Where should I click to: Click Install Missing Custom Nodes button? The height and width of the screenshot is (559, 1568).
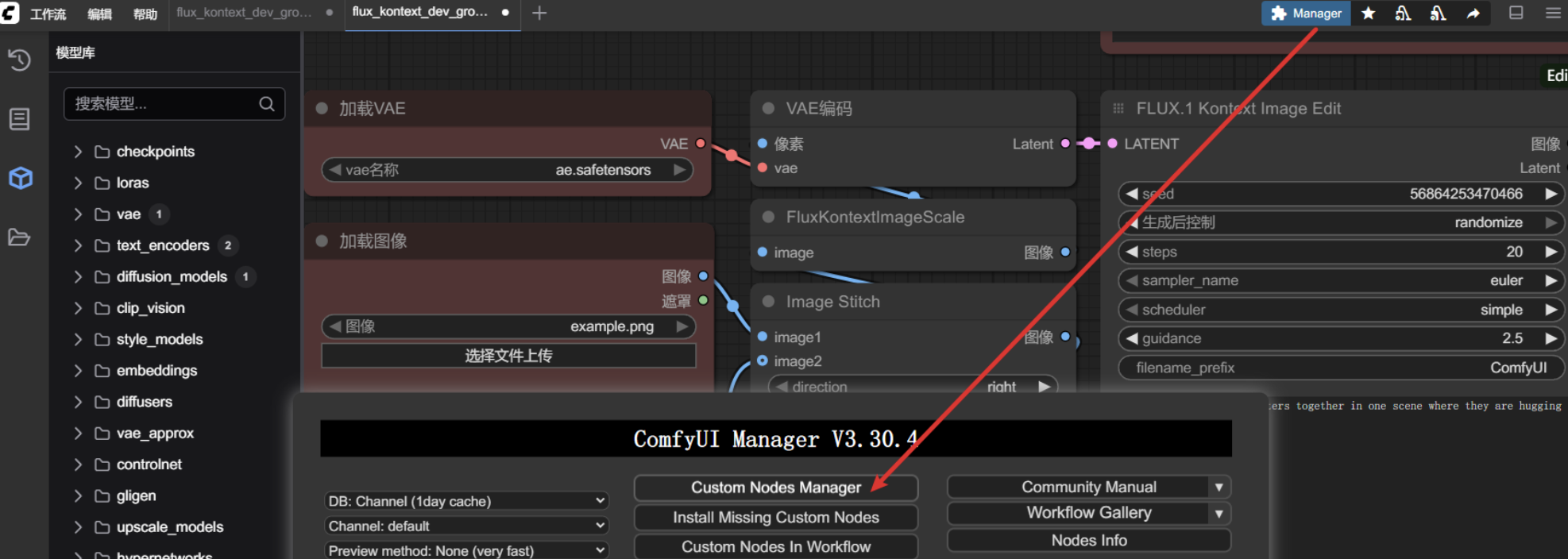pos(776,518)
